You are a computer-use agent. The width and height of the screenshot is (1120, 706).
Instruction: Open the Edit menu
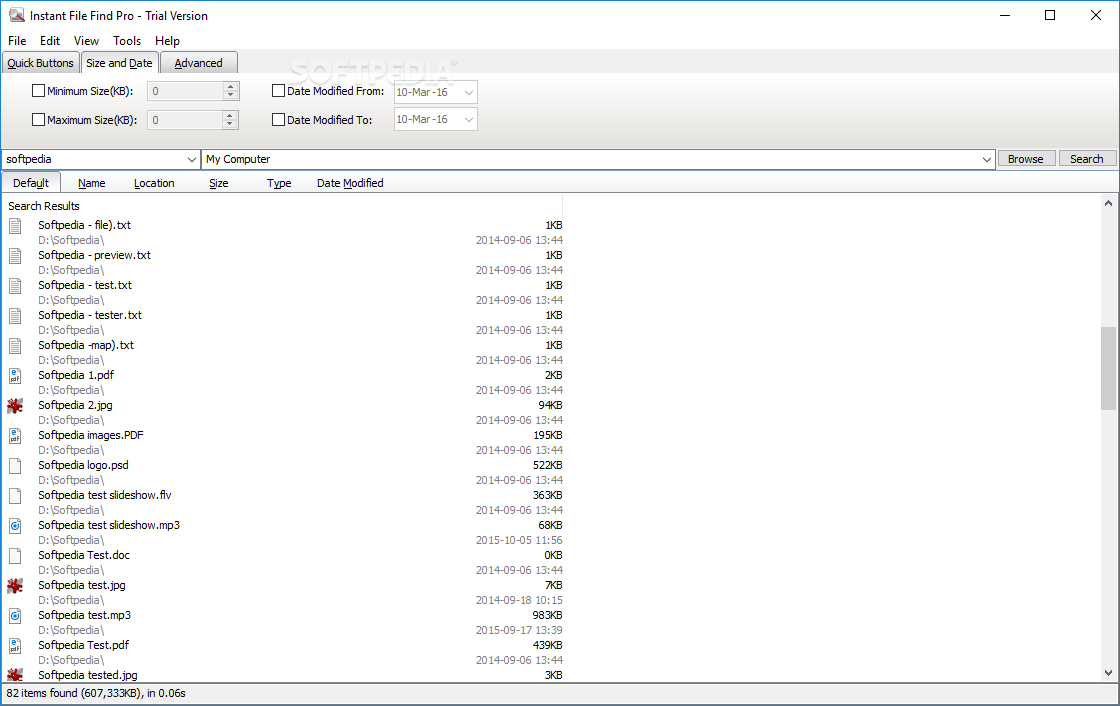pyautogui.click(x=50, y=41)
